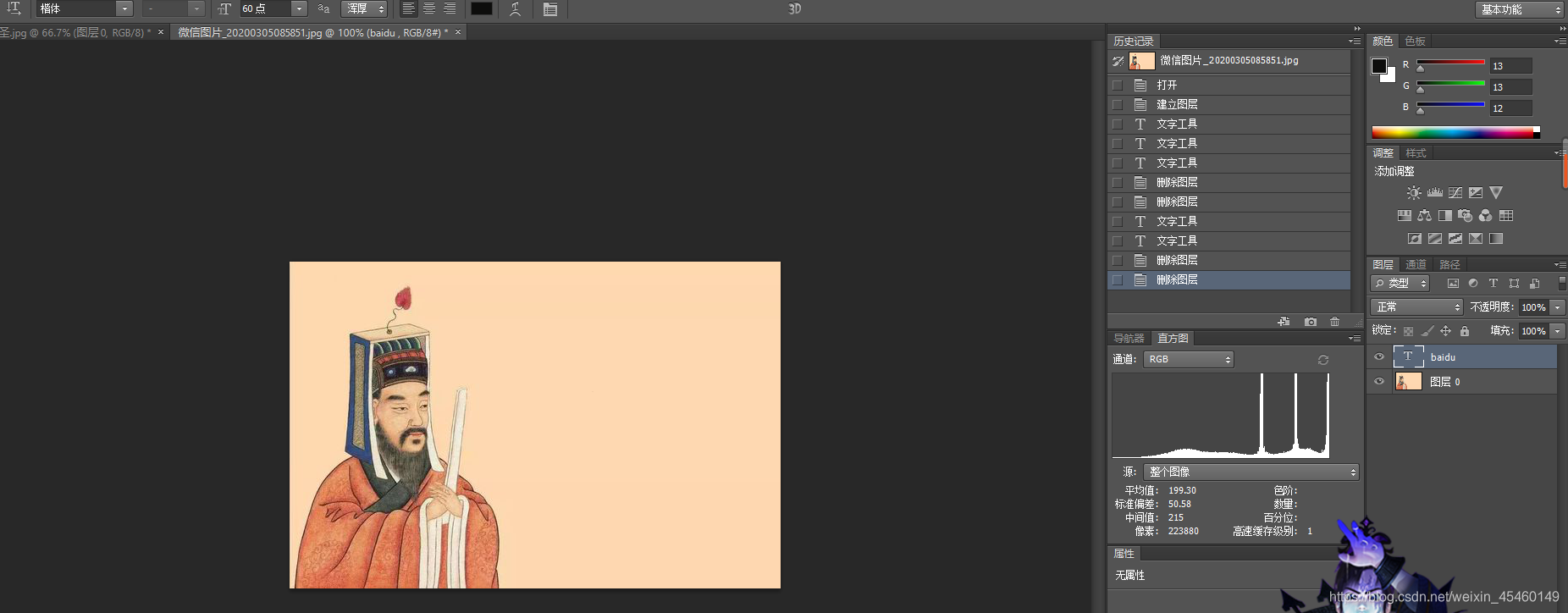Select history snapshot 微信图片_20200305085851.jpg
This screenshot has width=1568, height=613.
[x=1228, y=61]
